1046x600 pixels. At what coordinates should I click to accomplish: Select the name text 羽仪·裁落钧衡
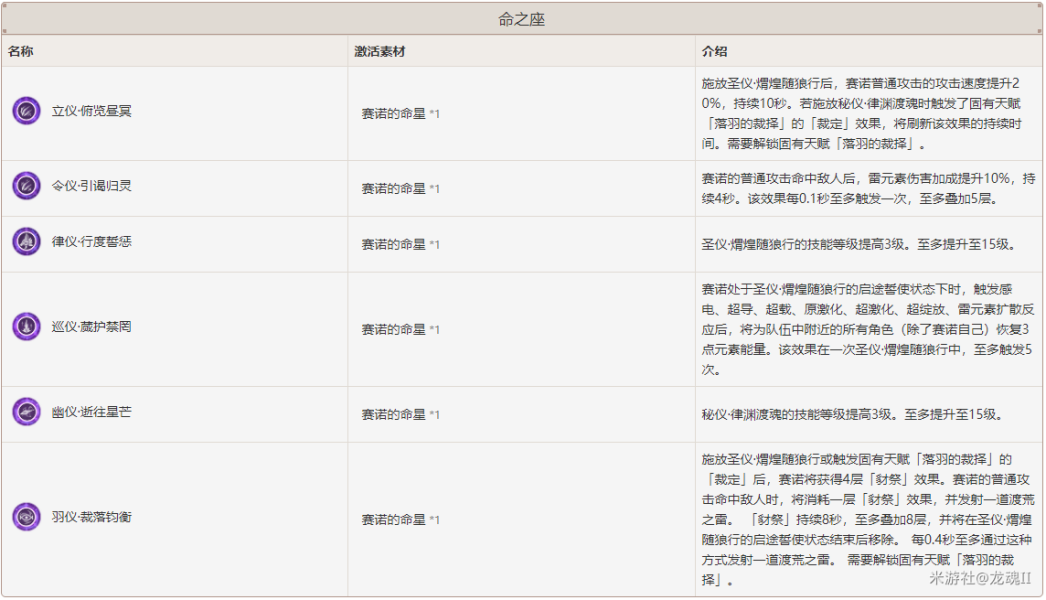point(91,517)
